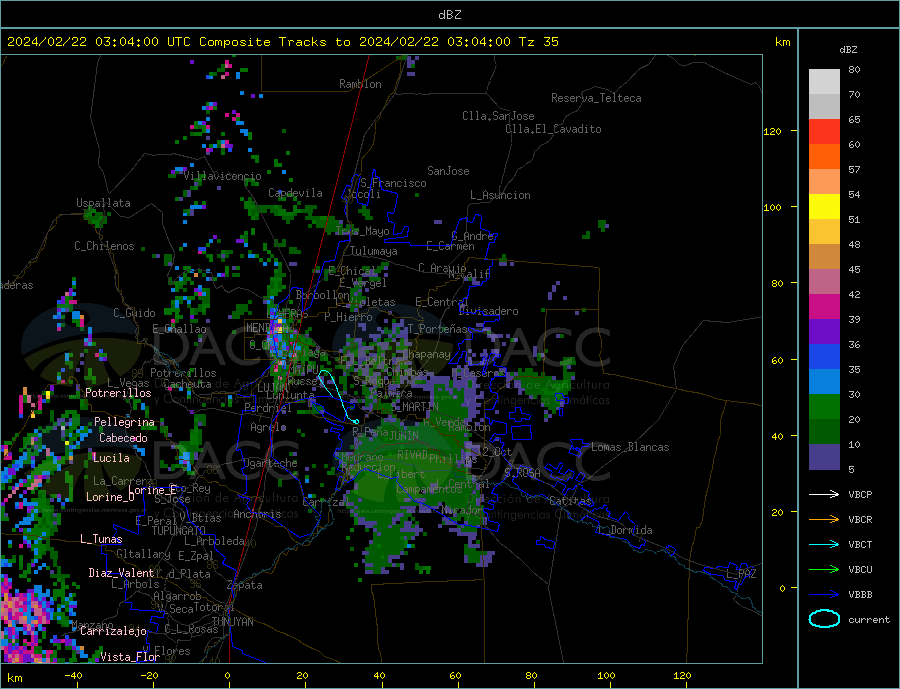The width and height of the screenshot is (900, 689).
Task: Click the 'TUPUNGATO' map label
Action: 179,531
